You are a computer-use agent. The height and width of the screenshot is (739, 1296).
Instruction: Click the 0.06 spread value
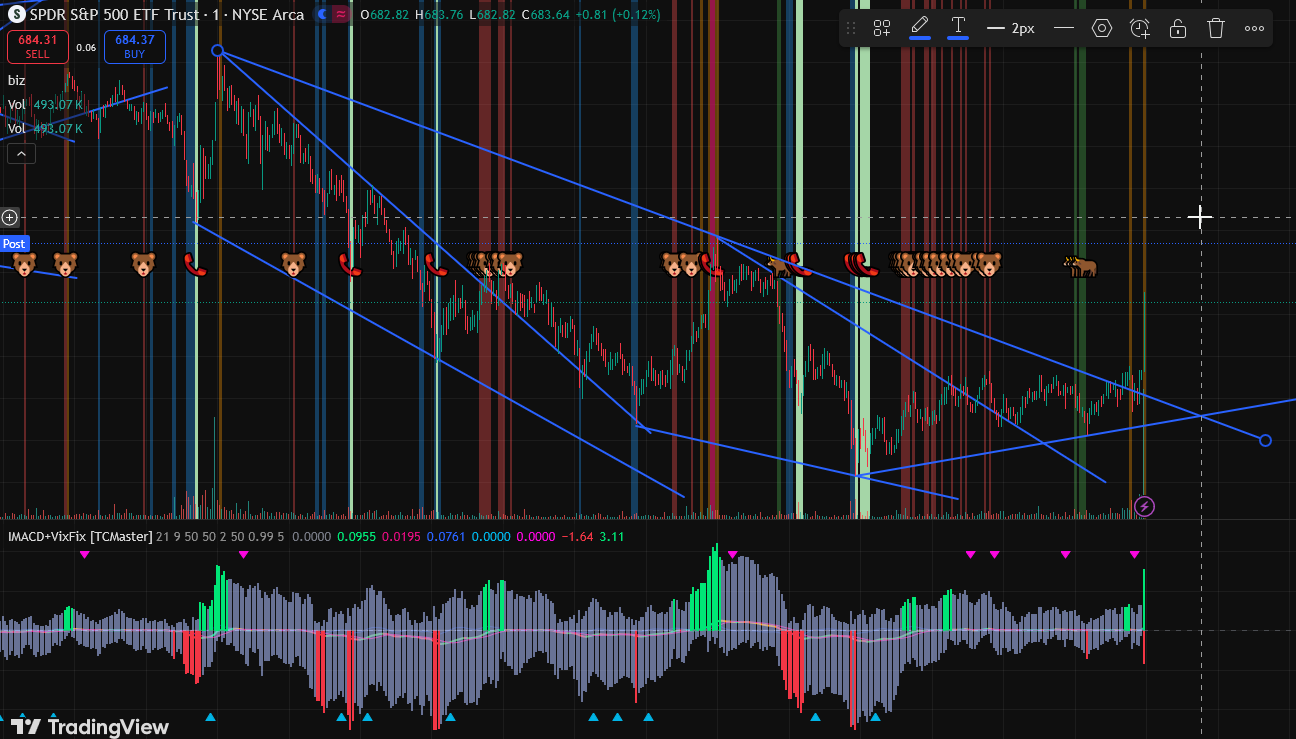(x=86, y=47)
